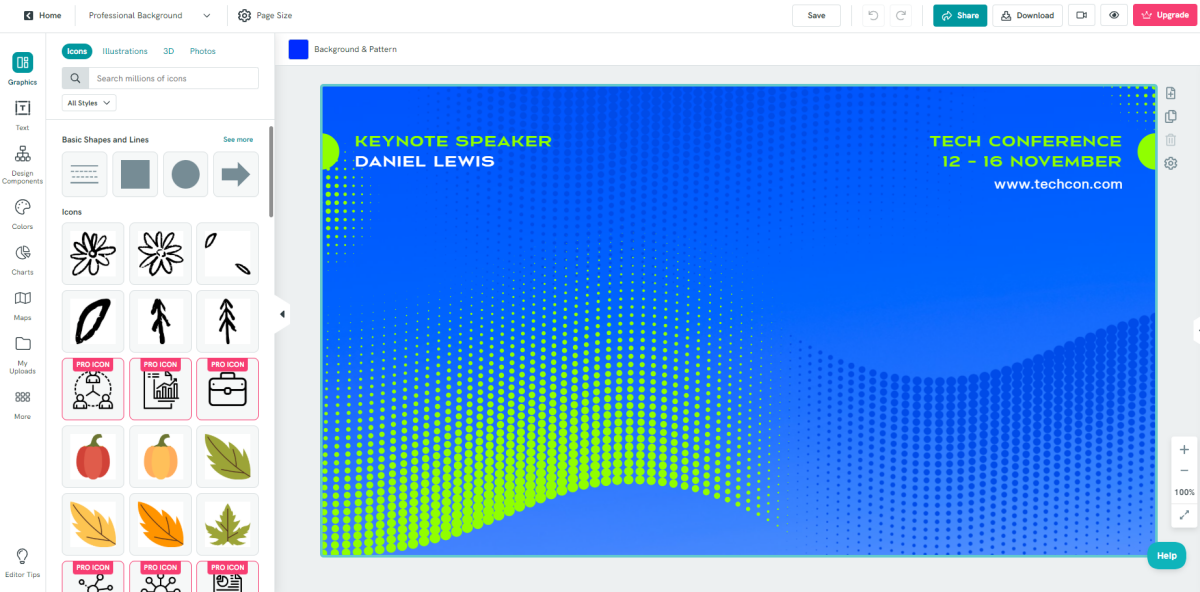Delete page using trash icon
The image size is (1200, 592).
point(1171,140)
